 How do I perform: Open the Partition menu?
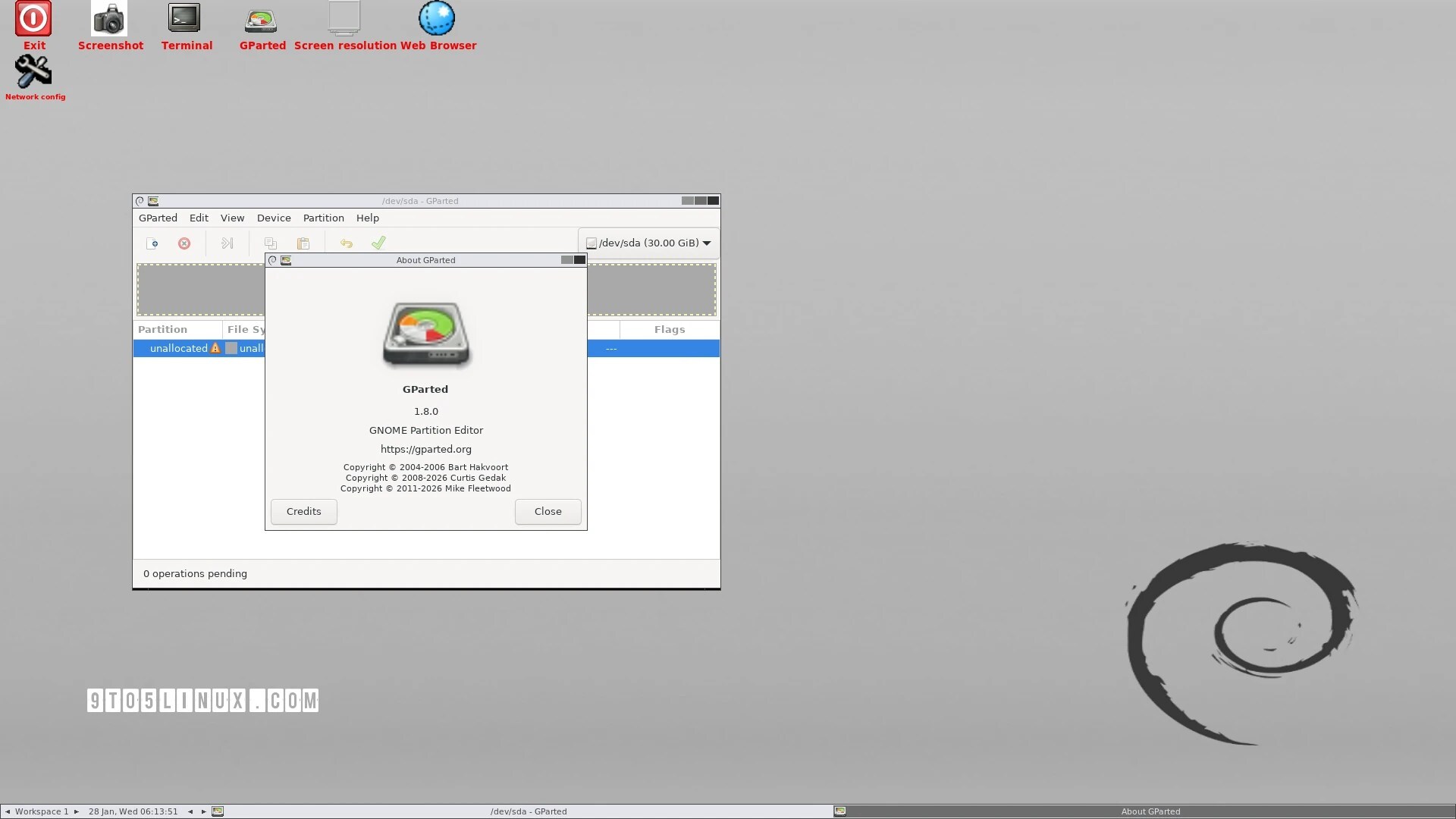323,218
